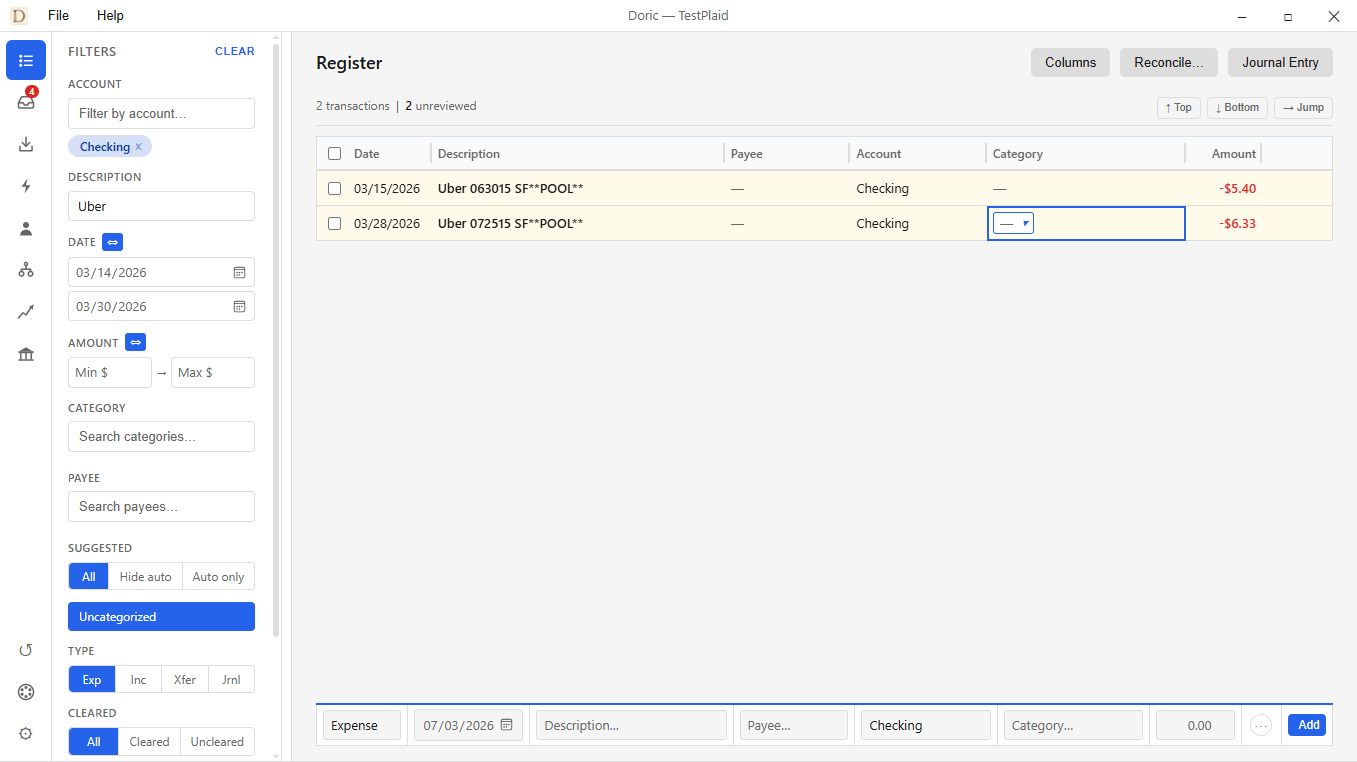Click the Jump button
This screenshot has width=1357, height=762.
click(1303, 107)
